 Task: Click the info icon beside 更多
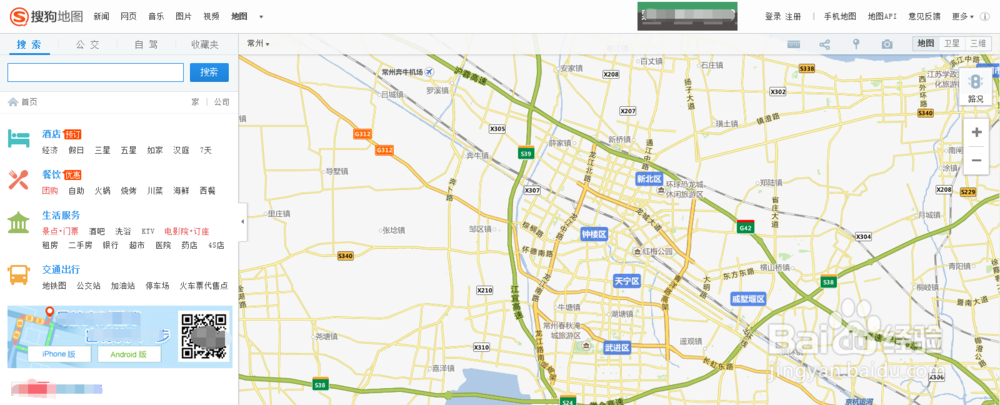click(x=985, y=17)
